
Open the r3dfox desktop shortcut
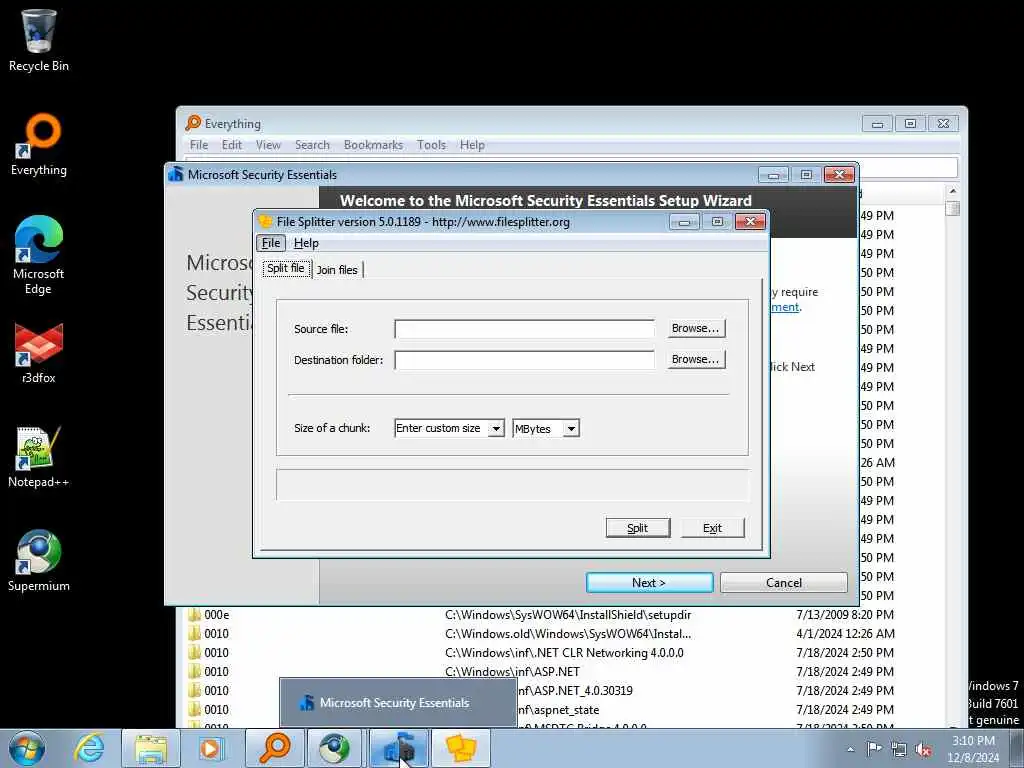tap(39, 353)
